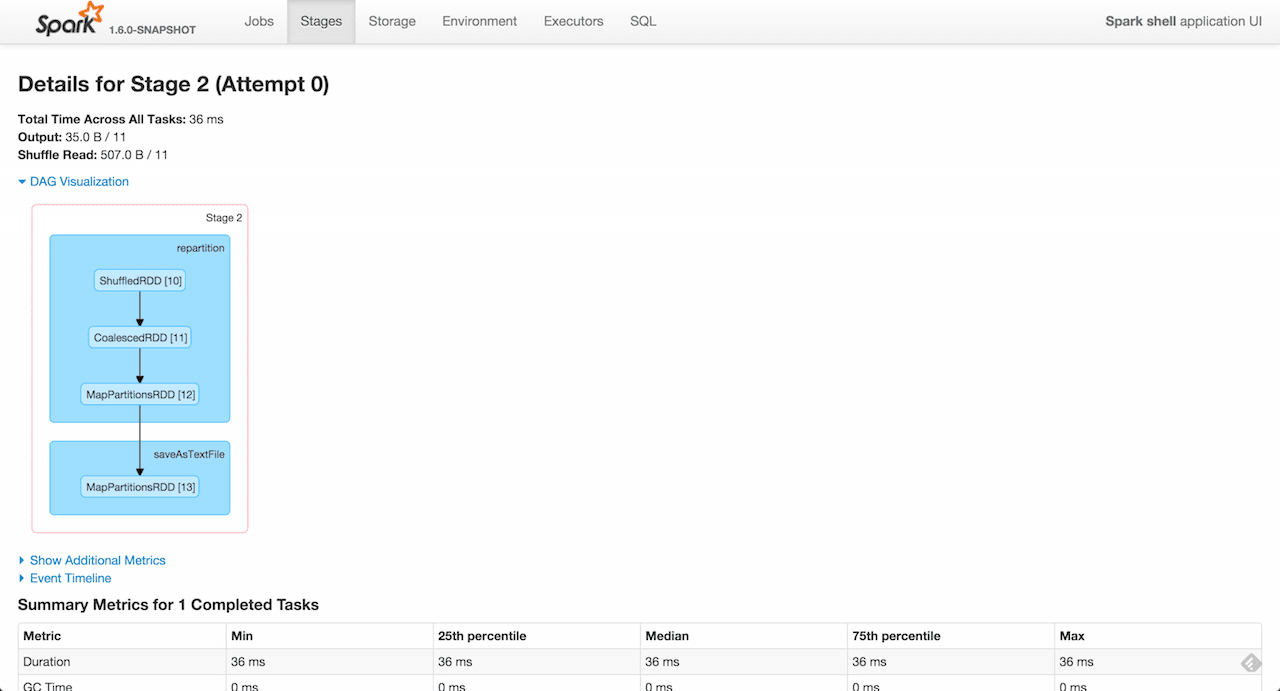Viewport: 1280px width, 691px height.
Task: Expand Show Additional Metrics
Action: click(x=97, y=560)
